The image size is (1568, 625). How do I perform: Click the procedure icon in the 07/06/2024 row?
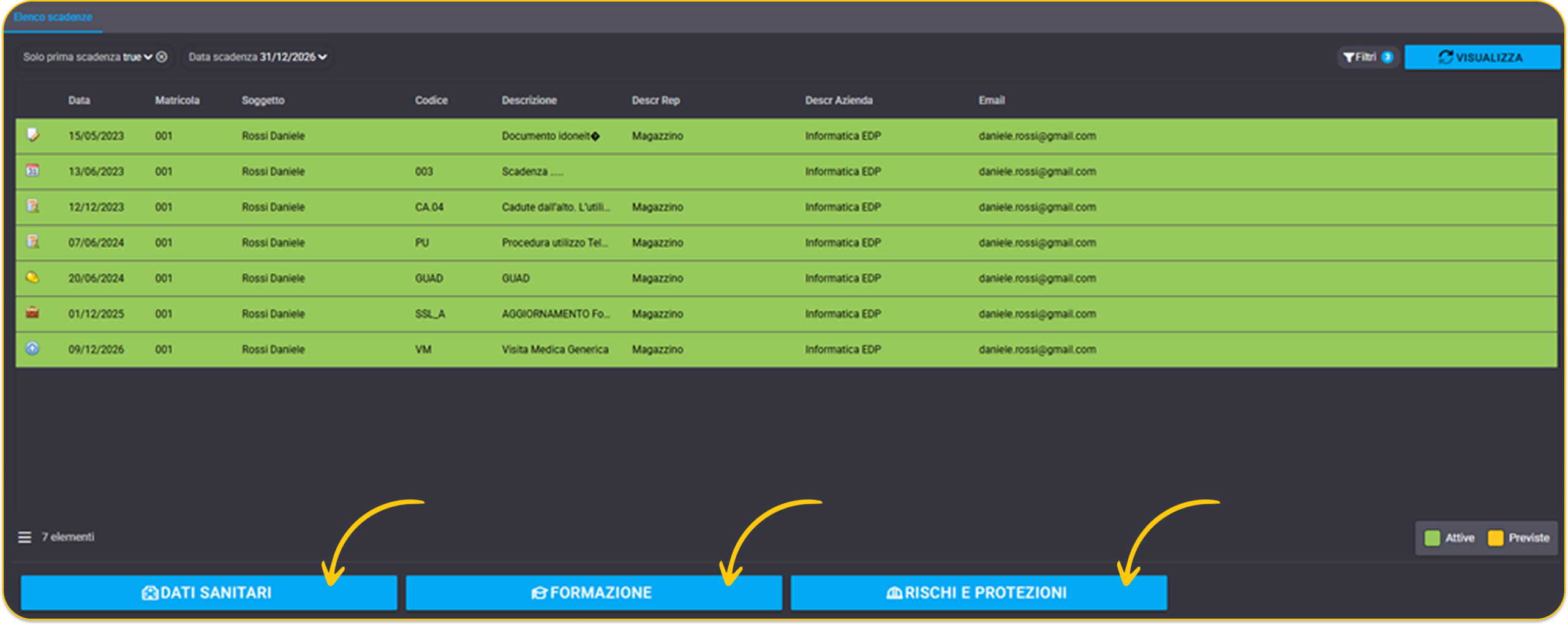coord(32,241)
